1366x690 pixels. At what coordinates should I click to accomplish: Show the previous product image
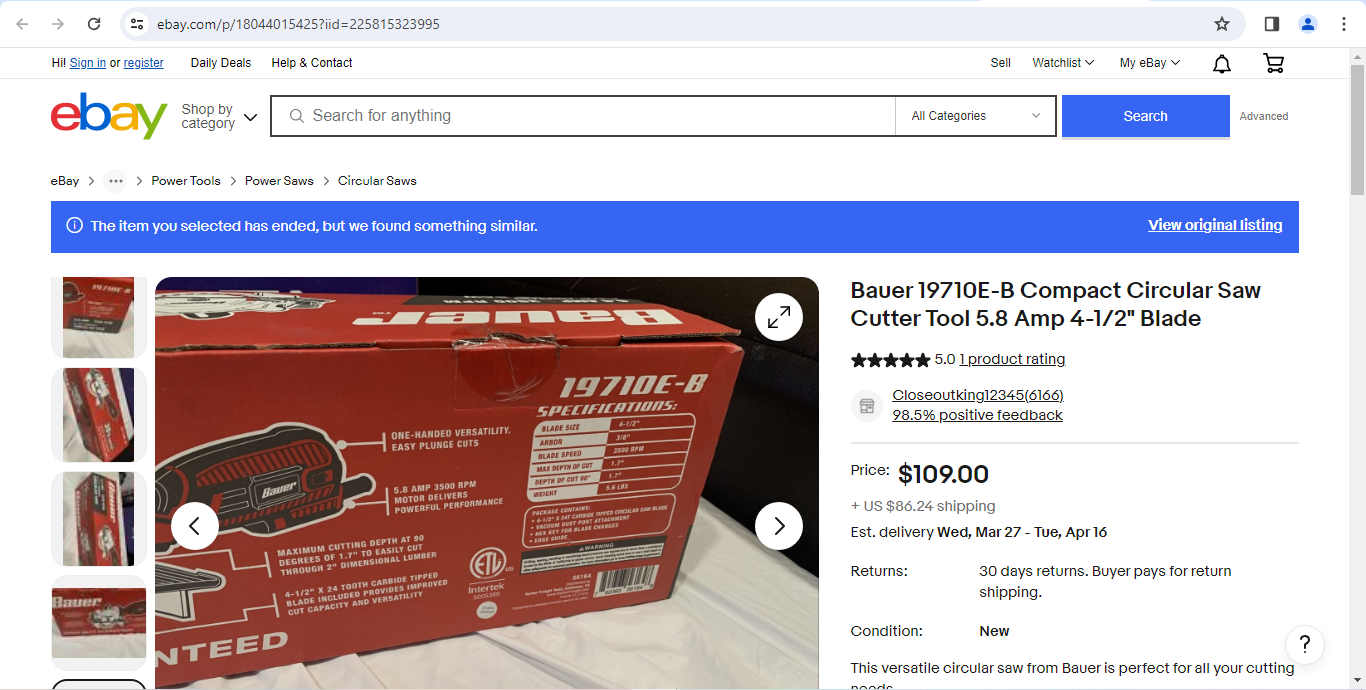pos(195,526)
